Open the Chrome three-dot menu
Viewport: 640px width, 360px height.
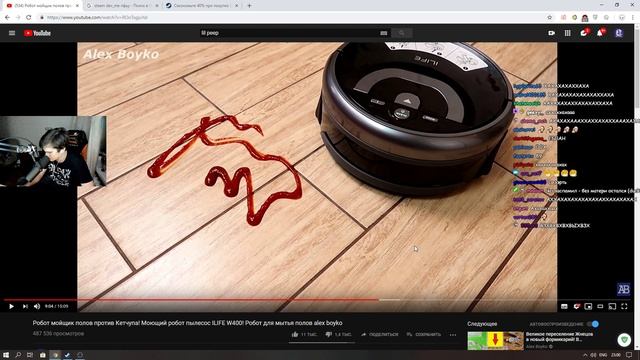(x=633, y=18)
